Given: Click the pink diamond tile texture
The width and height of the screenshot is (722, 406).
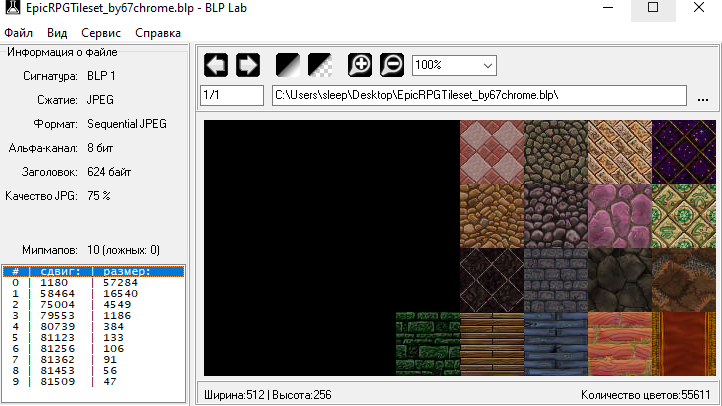Looking at the screenshot, I should point(492,152).
